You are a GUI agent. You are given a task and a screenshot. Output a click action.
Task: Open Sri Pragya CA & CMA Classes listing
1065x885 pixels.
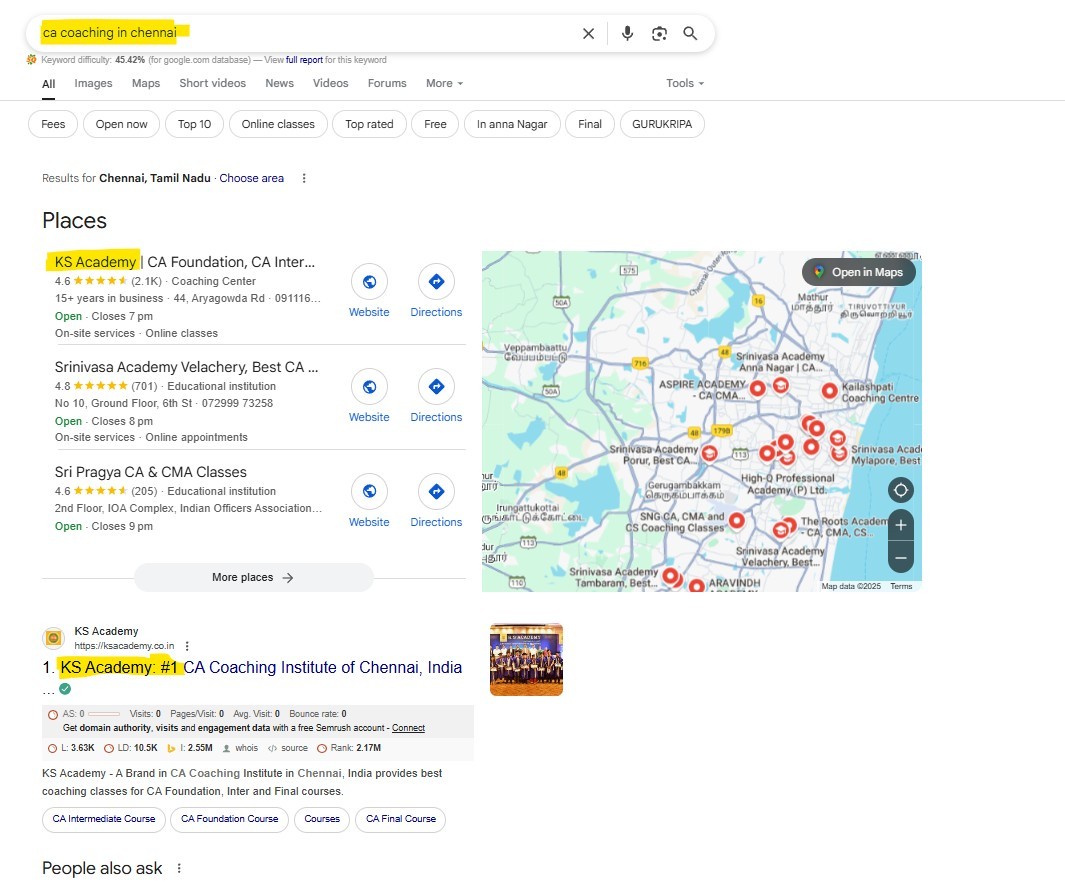(151, 472)
